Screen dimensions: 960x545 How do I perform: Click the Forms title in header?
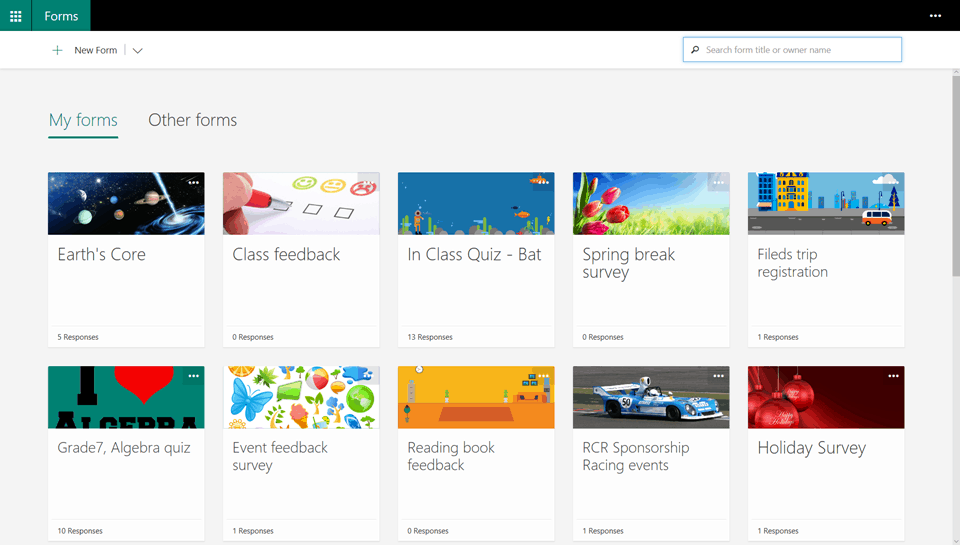coord(61,16)
